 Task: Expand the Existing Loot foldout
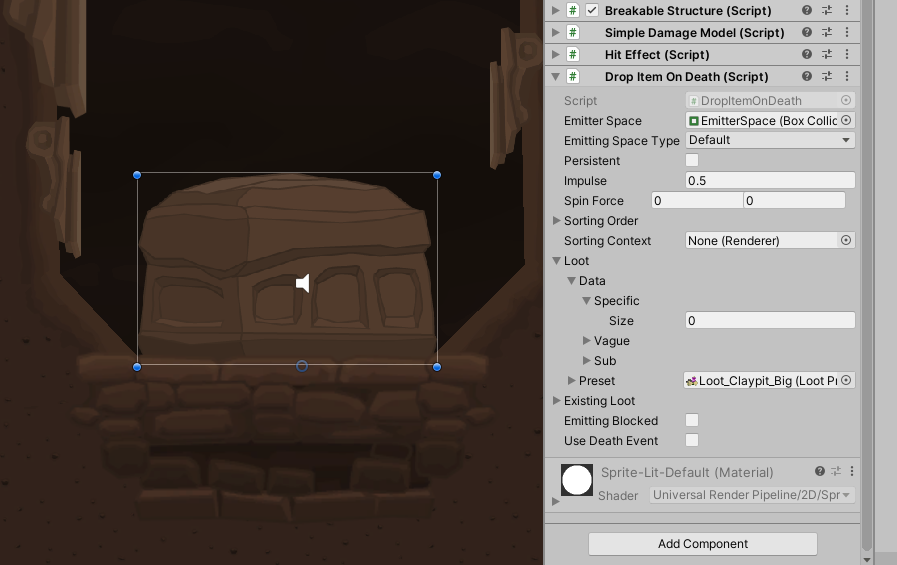(557, 401)
